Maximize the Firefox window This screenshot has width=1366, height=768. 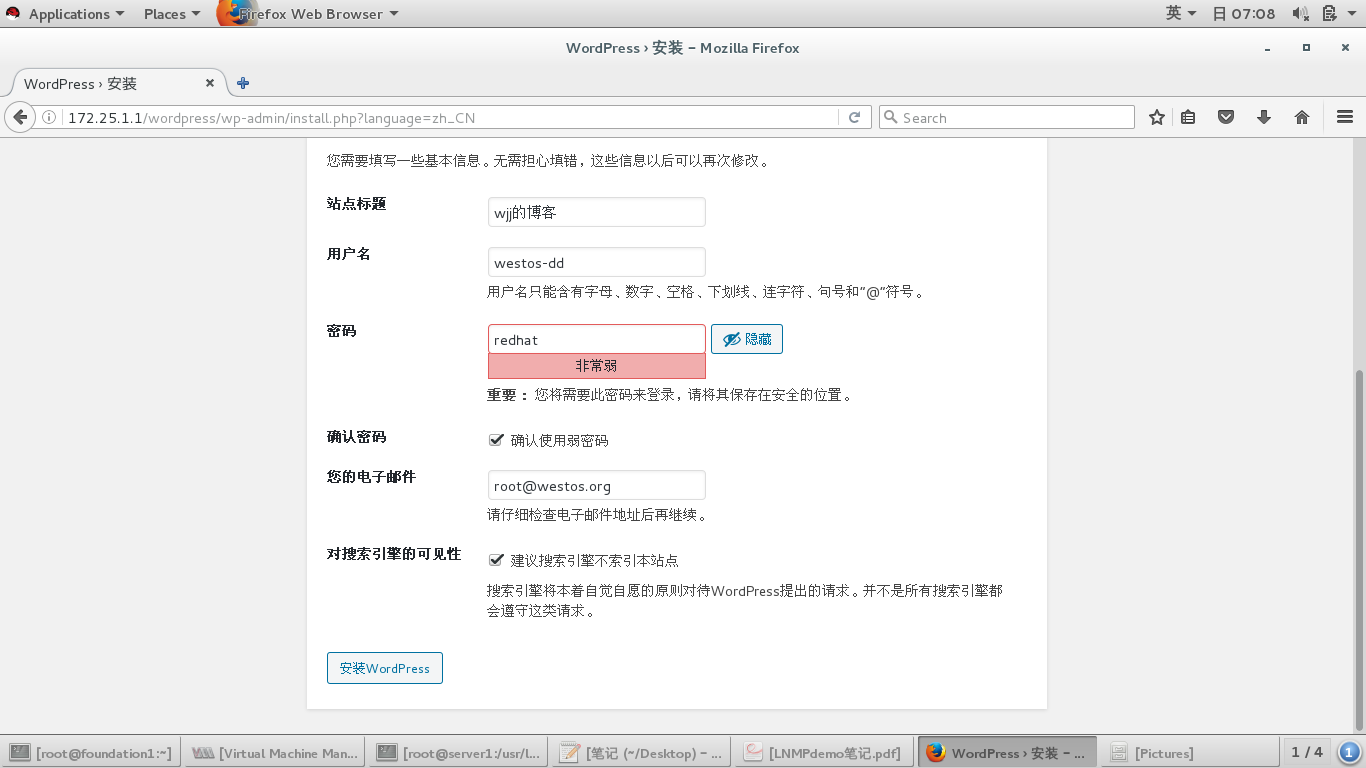[x=1306, y=48]
